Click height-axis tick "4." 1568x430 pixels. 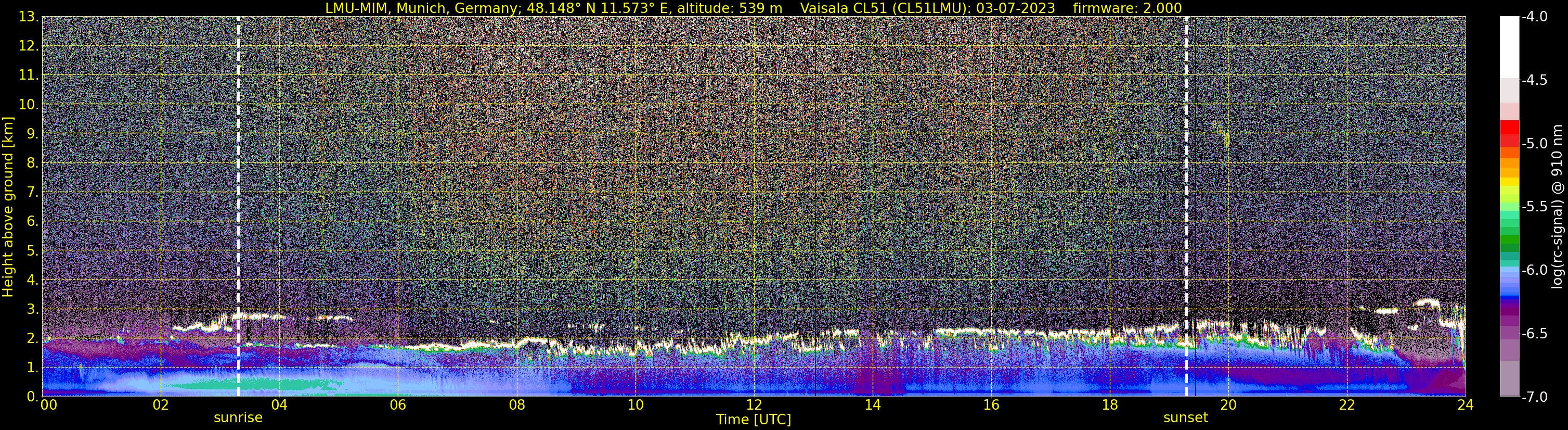(x=32, y=280)
